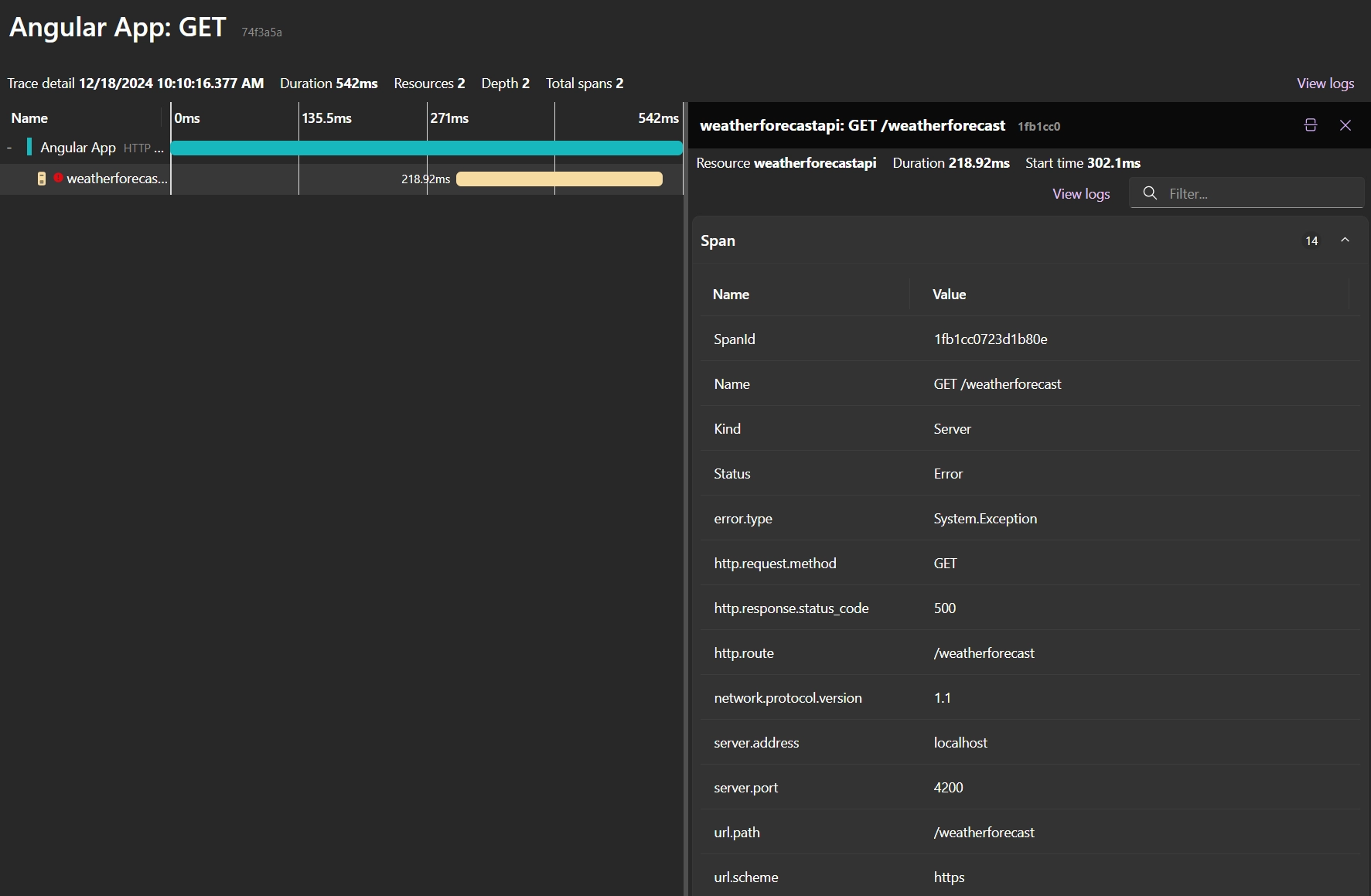Click the red error icon on weatherforecast span

click(58, 178)
